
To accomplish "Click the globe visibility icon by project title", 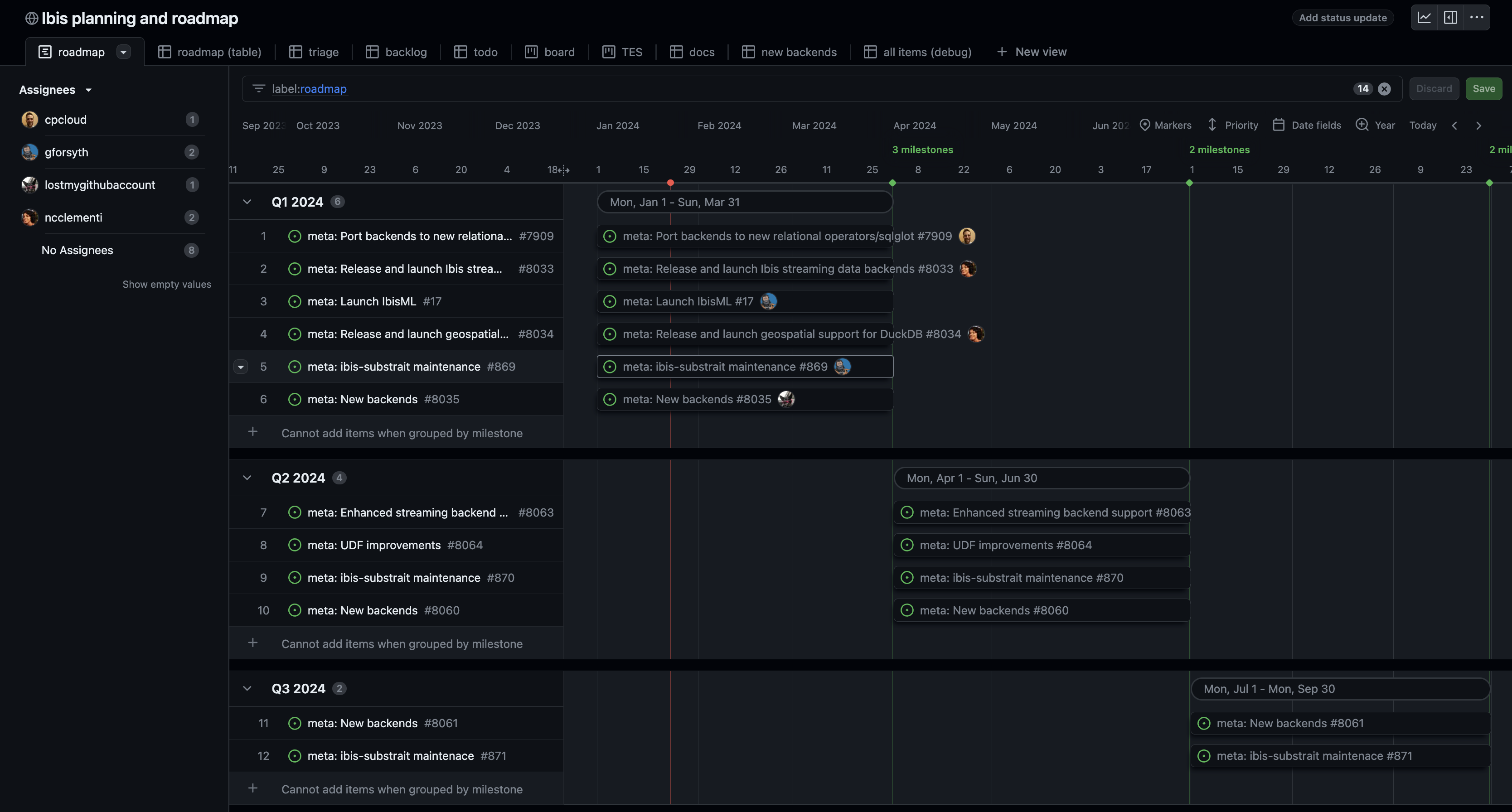I will coord(32,18).
